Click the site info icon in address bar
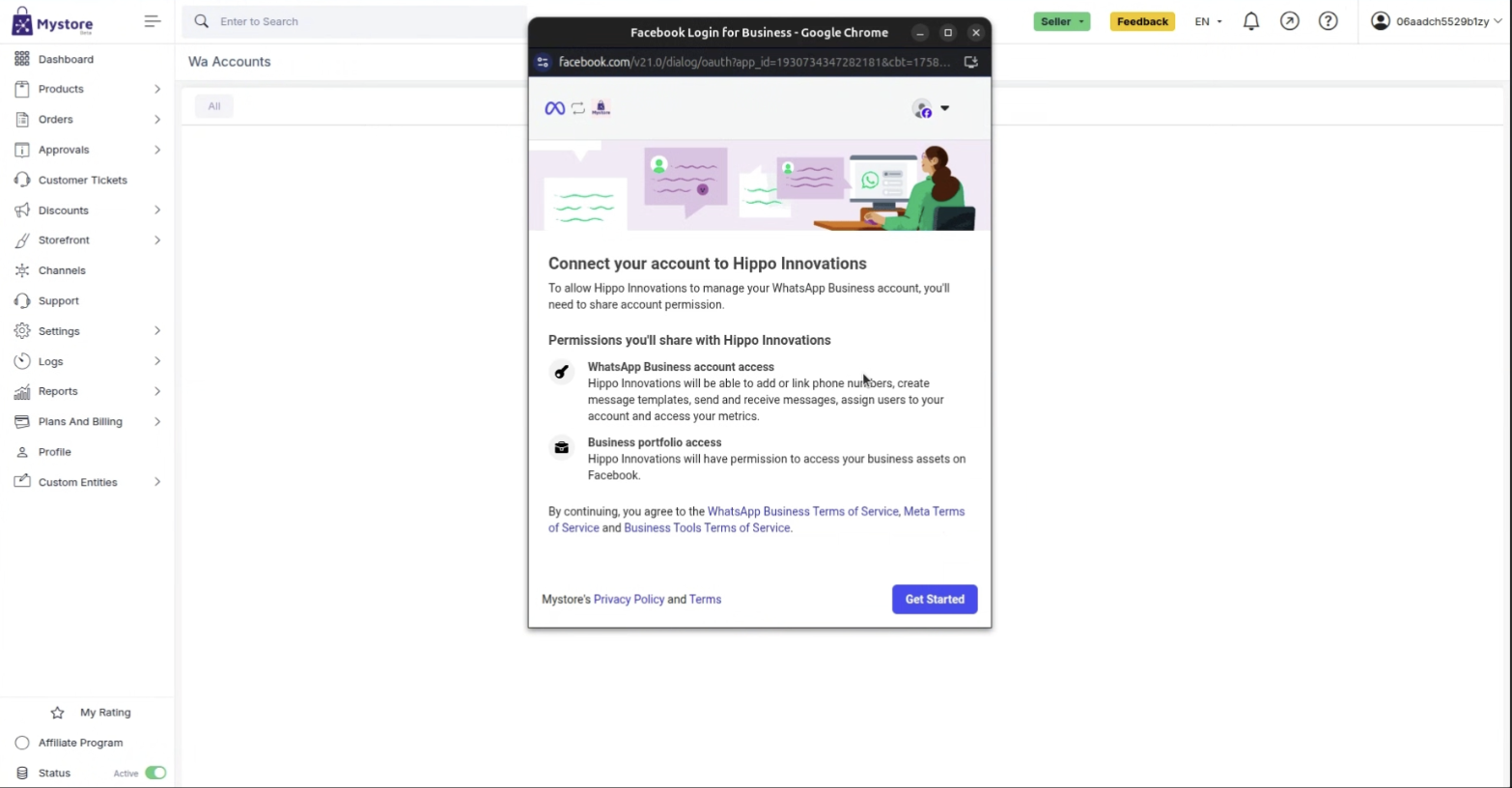Image resolution: width=1512 pixels, height=788 pixels. [543, 62]
